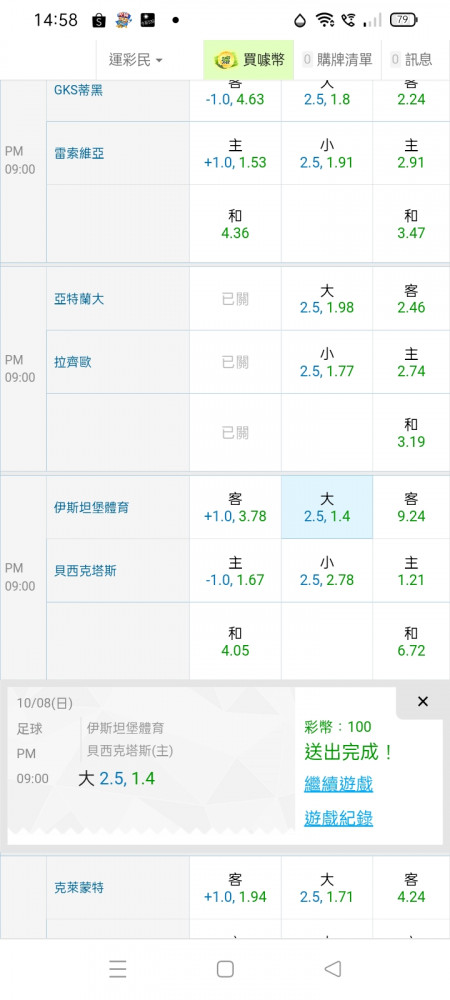The image size is (450, 1000).
Task: Open Android recent apps menu icon
Action: click(x=117, y=969)
